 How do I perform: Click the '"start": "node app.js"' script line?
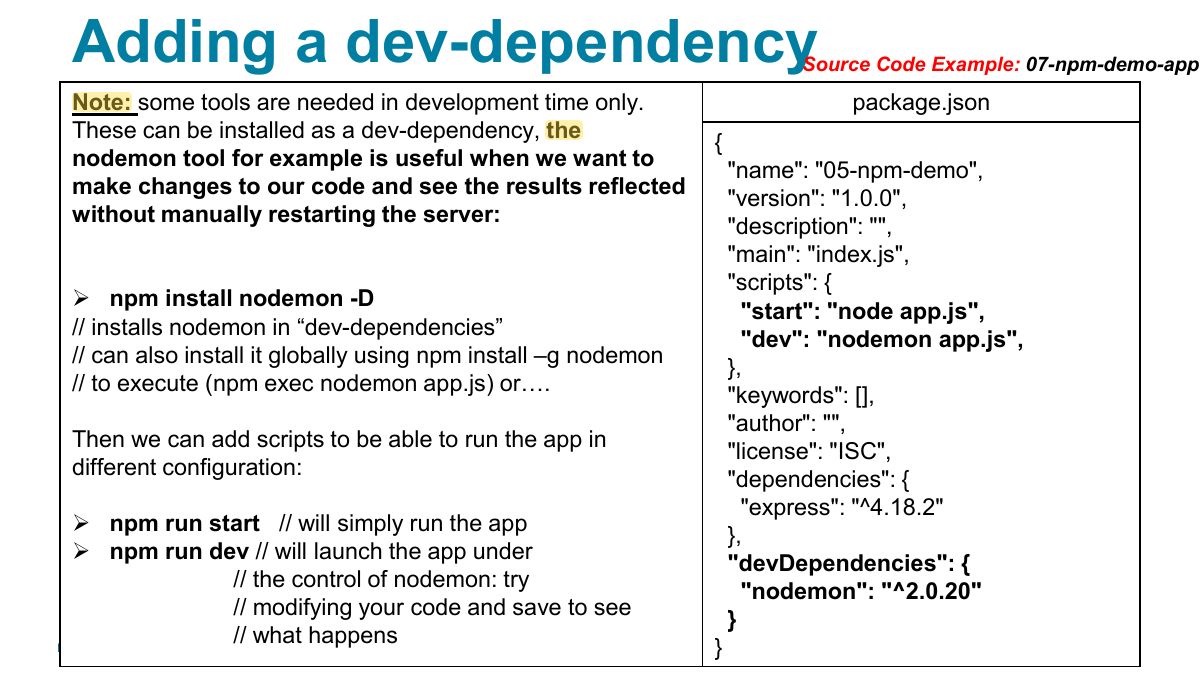pyautogui.click(x=863, y=311)
